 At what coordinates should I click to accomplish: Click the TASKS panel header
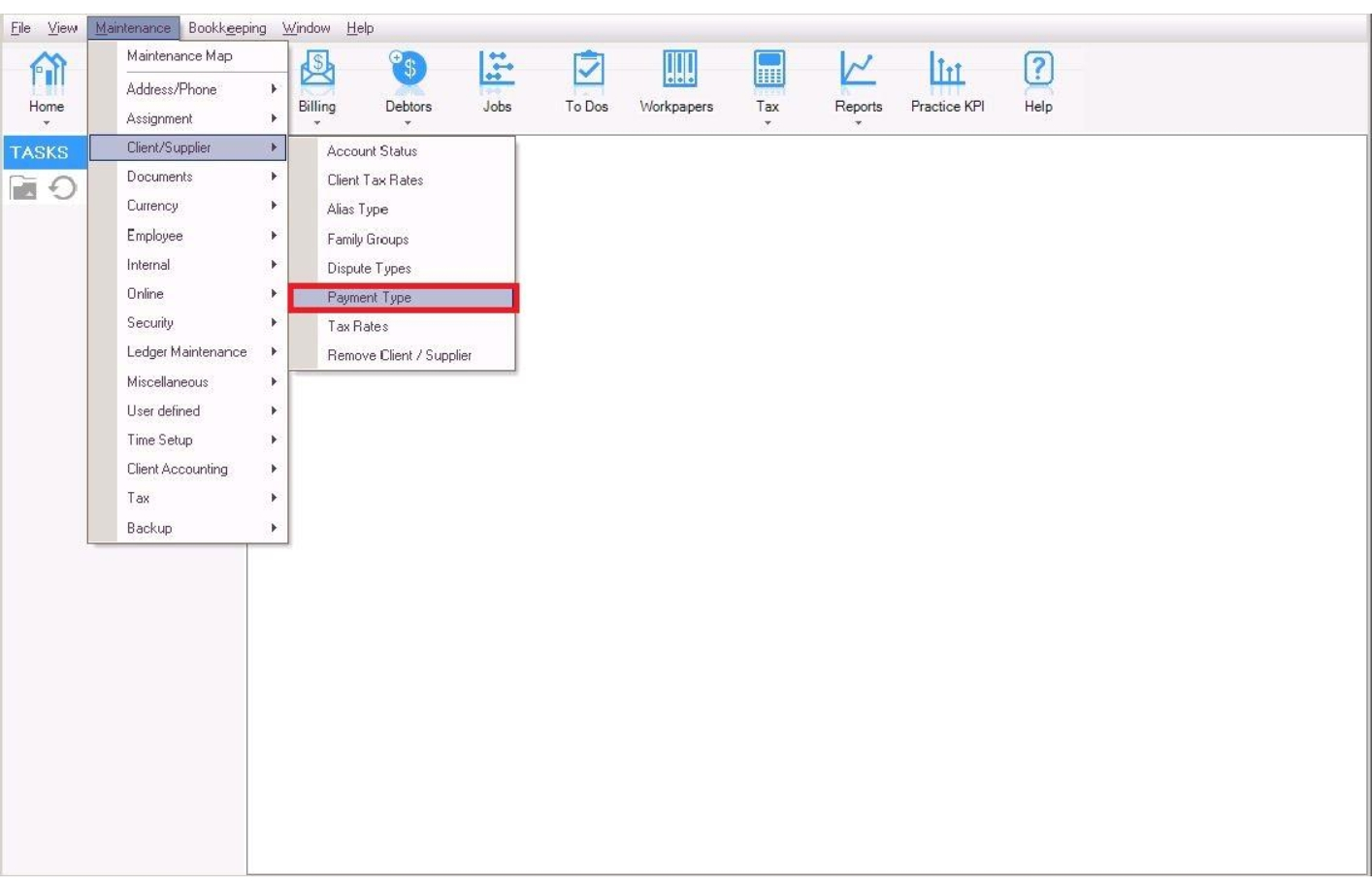click(x=40, y=152)
